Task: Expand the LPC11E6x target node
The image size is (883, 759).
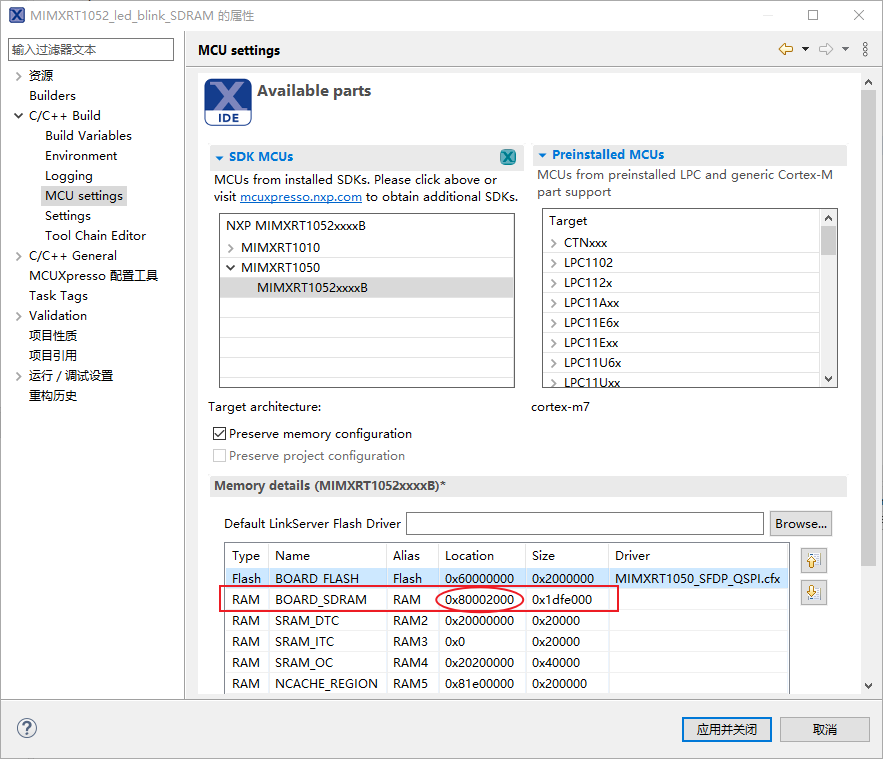Action: pyautogui.click(x=554, y=323)
